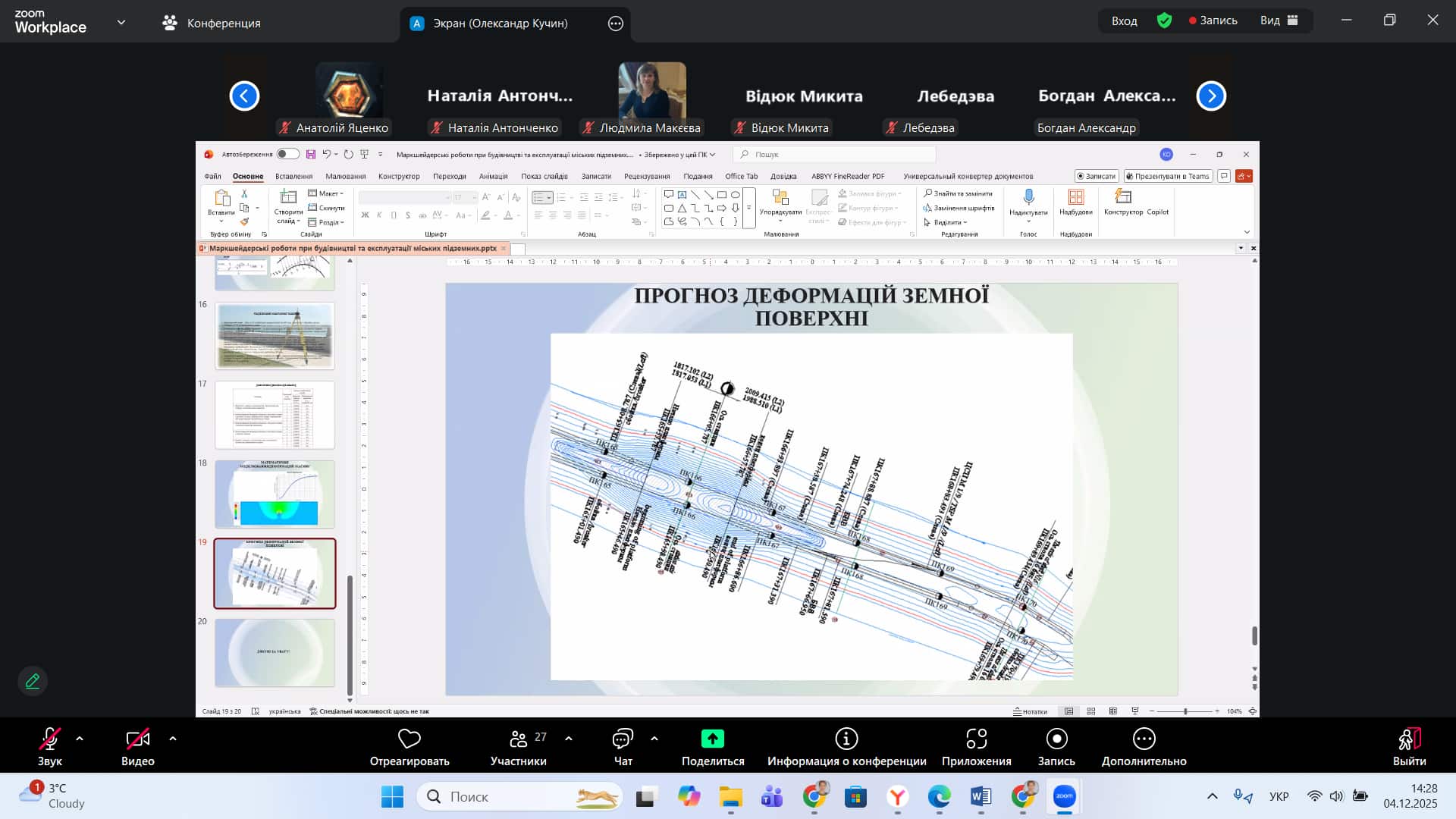Open Microsoft Word from the taskbar
Viewport: 1456px width, 819px height.
(x=981, y=796)
